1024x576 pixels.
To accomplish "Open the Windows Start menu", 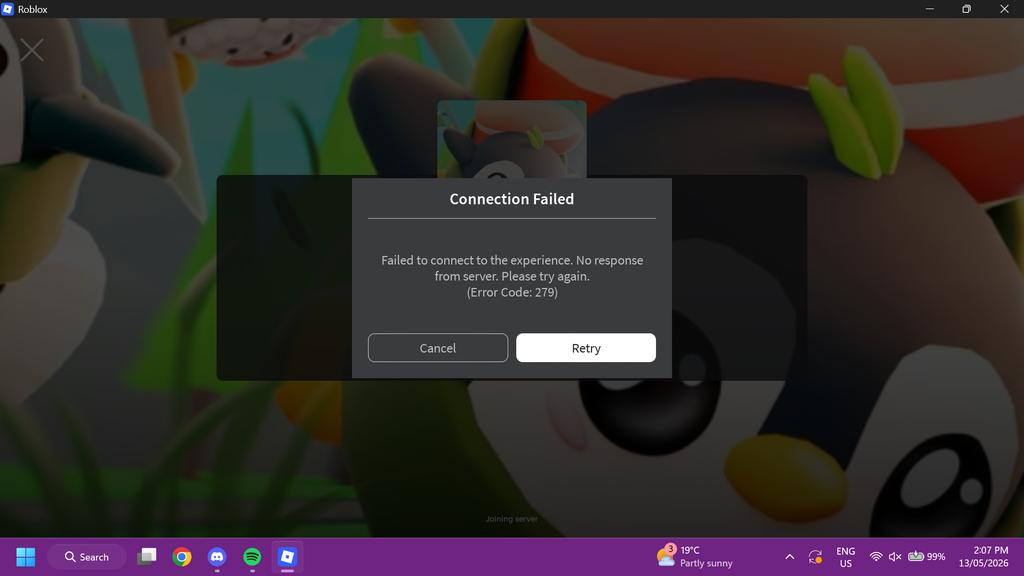I will [x=25, y=557].
